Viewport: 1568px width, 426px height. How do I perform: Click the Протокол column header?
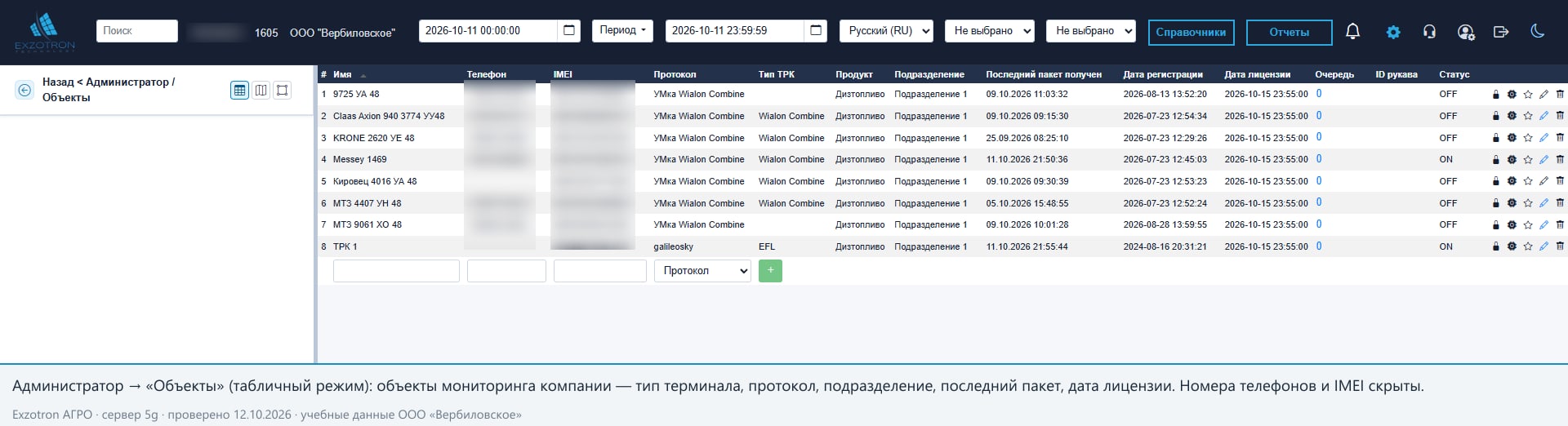(675, 74)
